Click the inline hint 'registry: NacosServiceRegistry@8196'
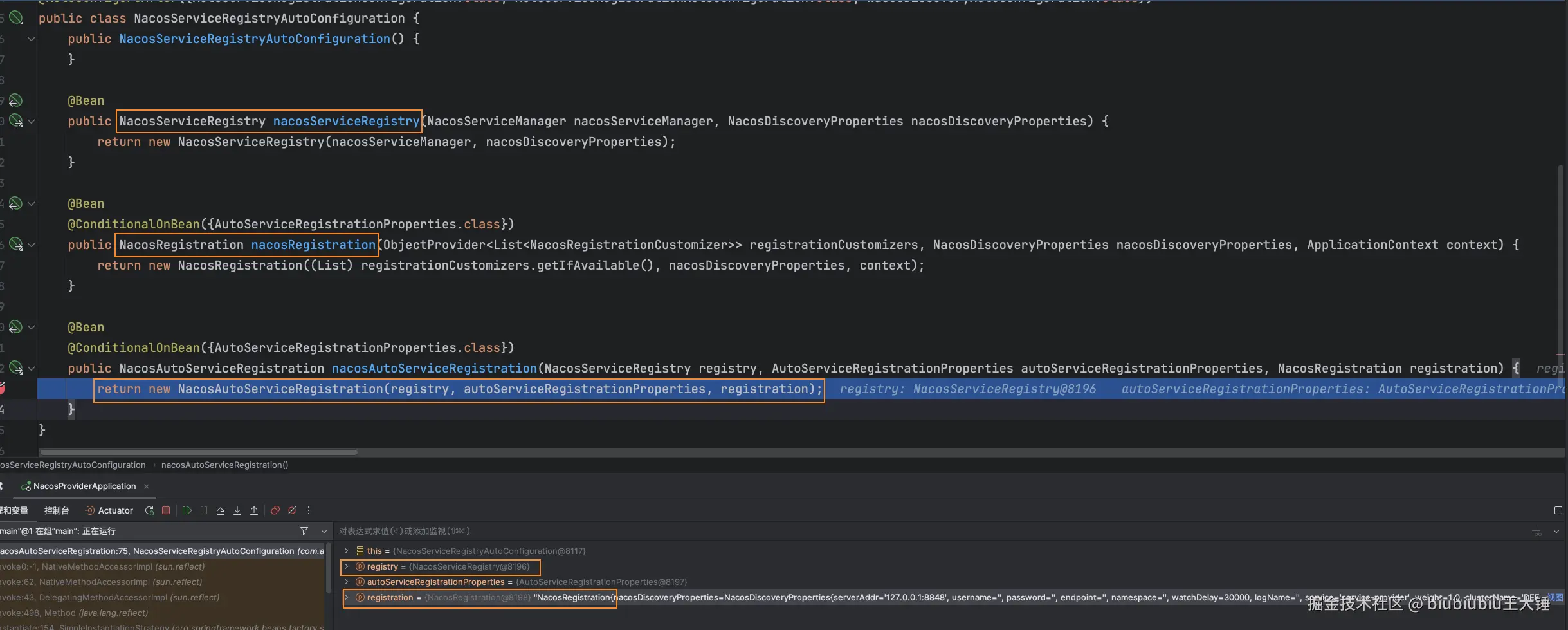 point(967,389)
